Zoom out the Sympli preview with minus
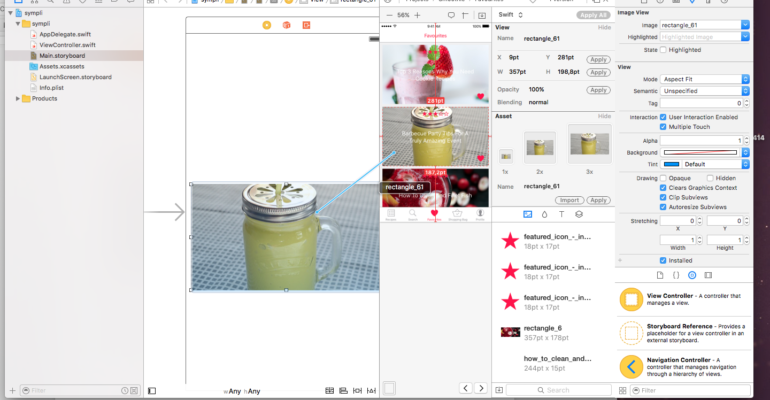The width and height of the screenshot is (770, 400). click(x=389, y=15)
